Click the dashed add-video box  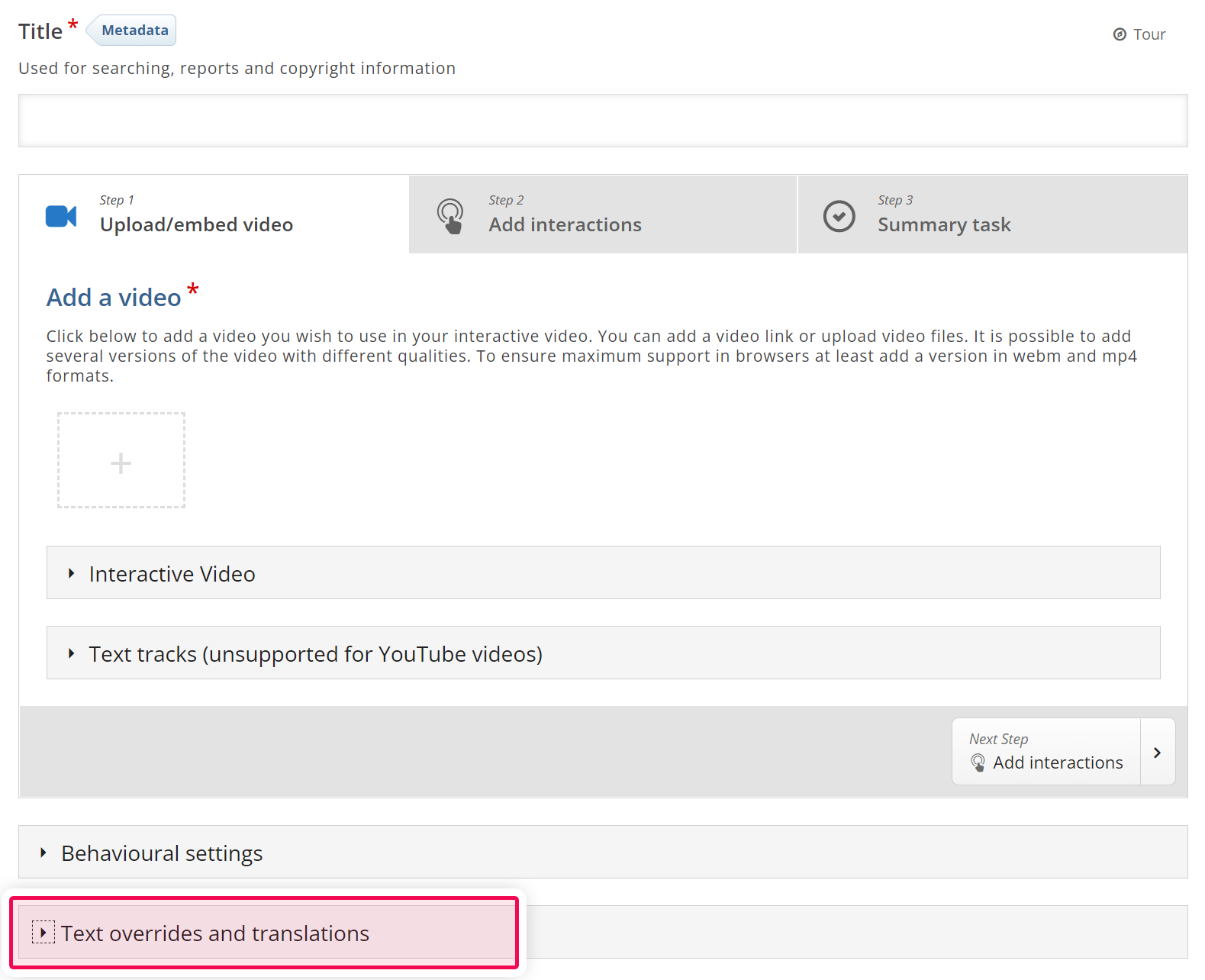pyautogui.click(x=121, y=460)
